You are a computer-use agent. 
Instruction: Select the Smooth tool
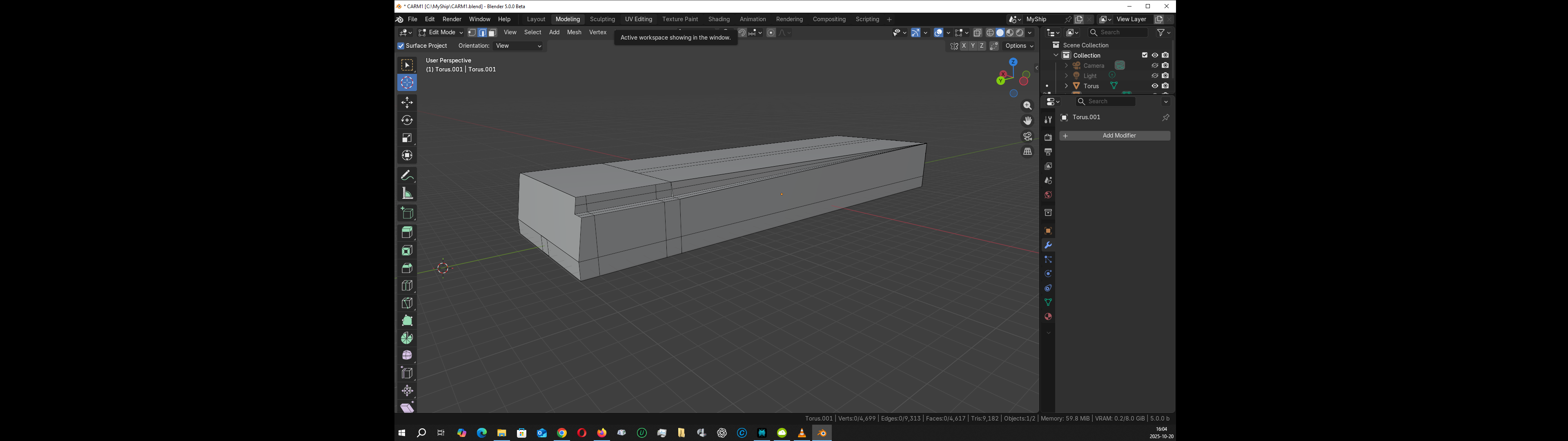407,356
